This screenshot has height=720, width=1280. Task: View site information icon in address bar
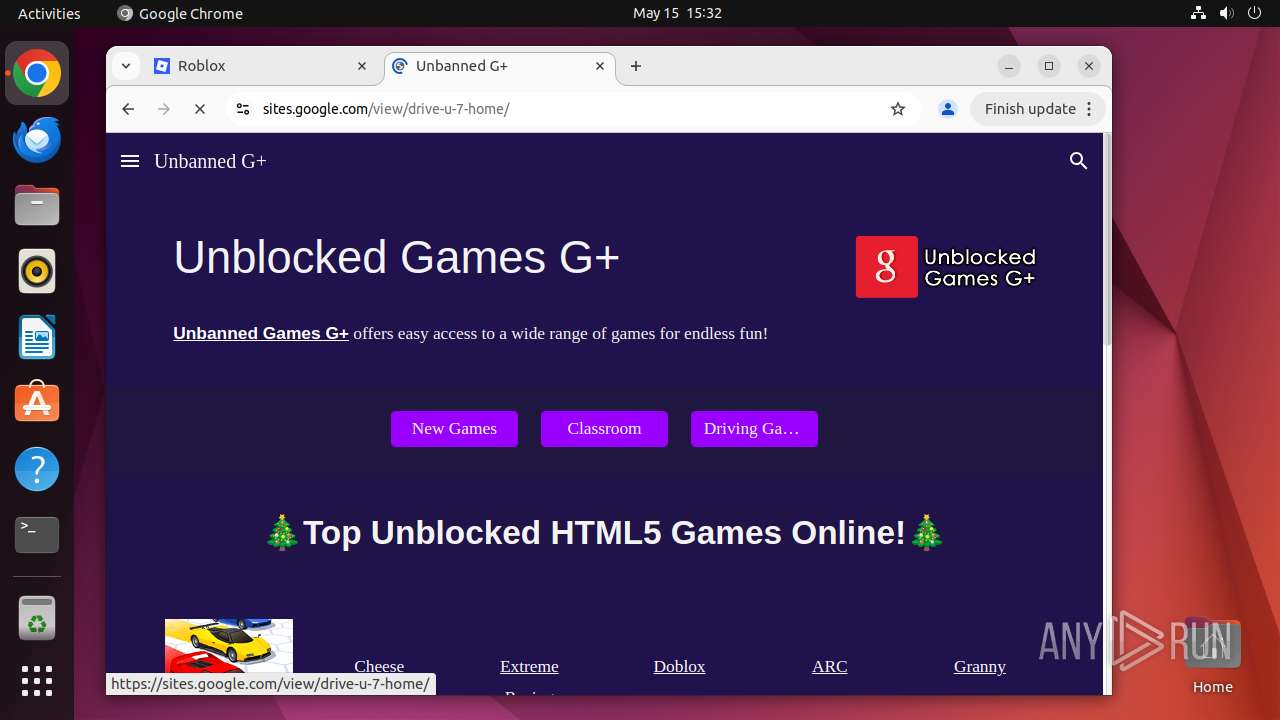click(242, 109)
